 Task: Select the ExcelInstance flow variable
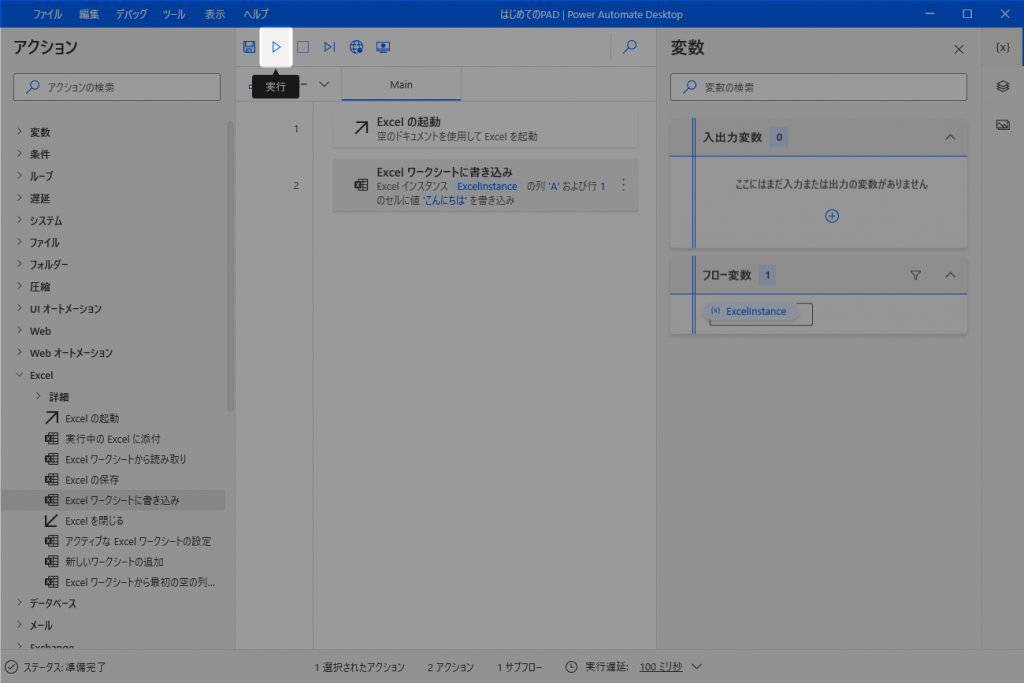pyautogui.click(x=749, y=311)
